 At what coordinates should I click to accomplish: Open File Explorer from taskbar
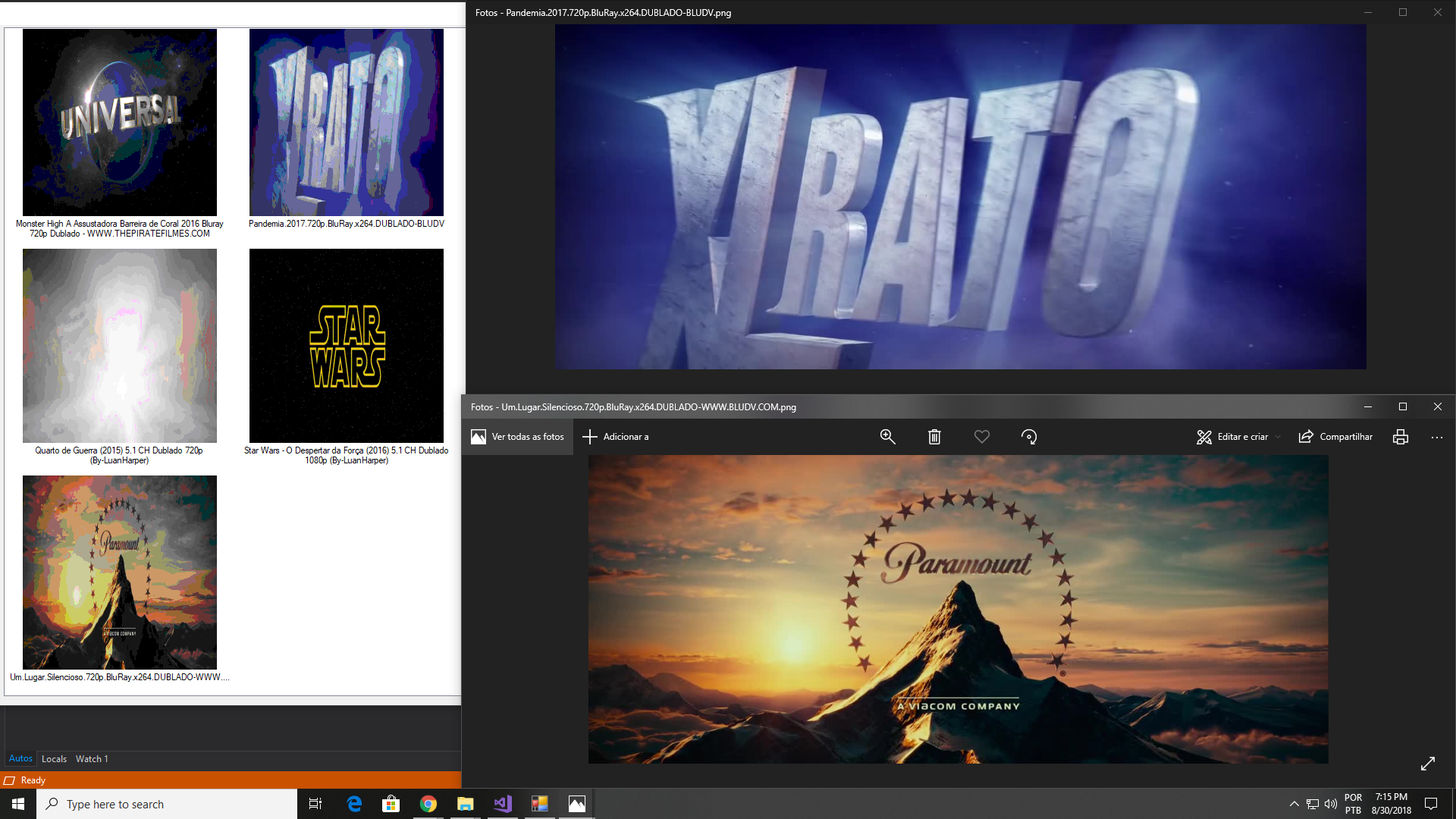(466, 804)
